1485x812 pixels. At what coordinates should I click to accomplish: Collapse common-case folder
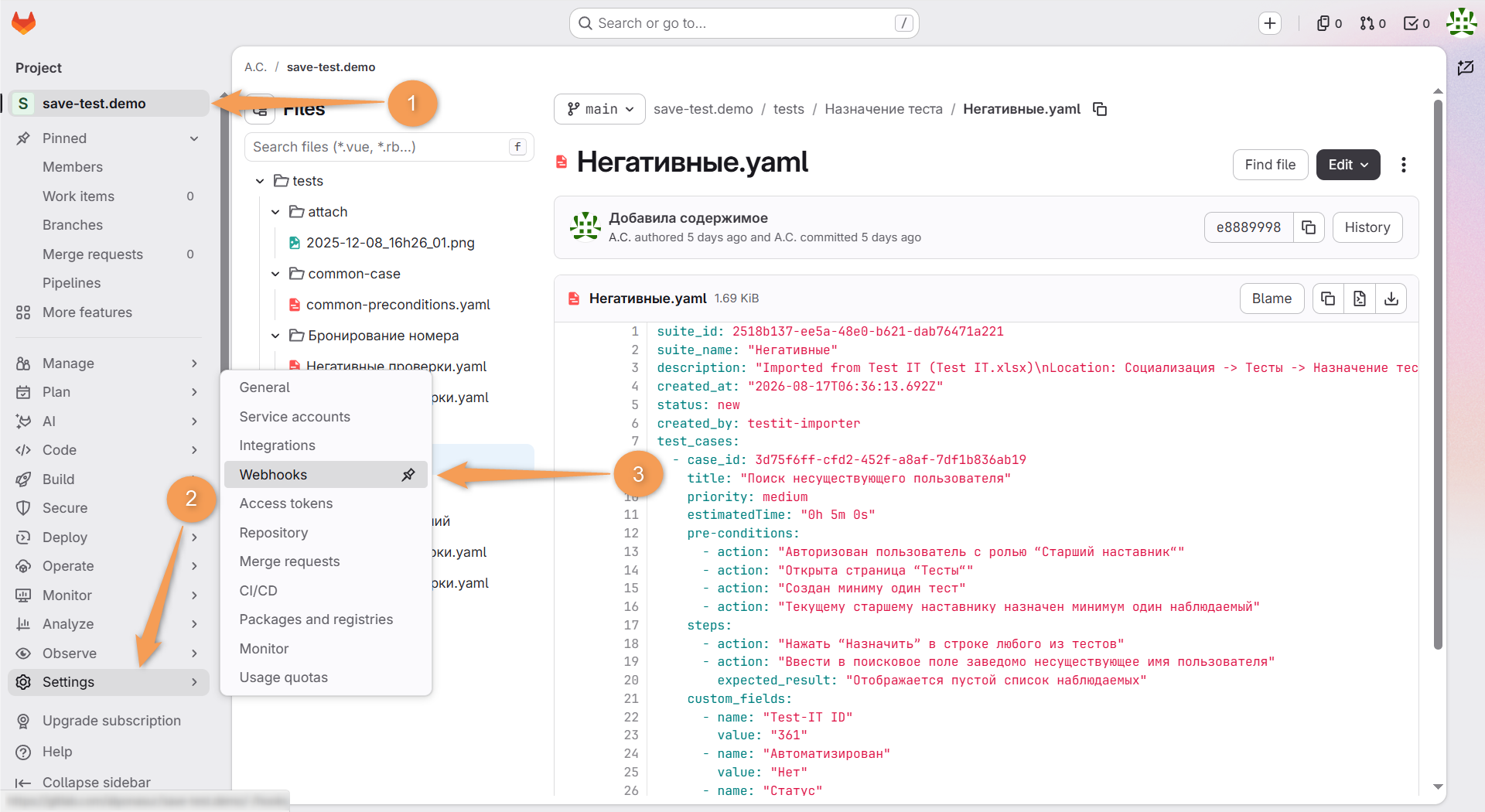point(275,274)
